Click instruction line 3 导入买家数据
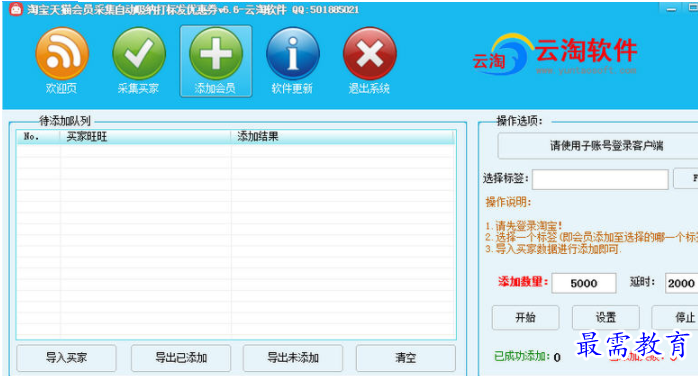 (x=553, y=249)
